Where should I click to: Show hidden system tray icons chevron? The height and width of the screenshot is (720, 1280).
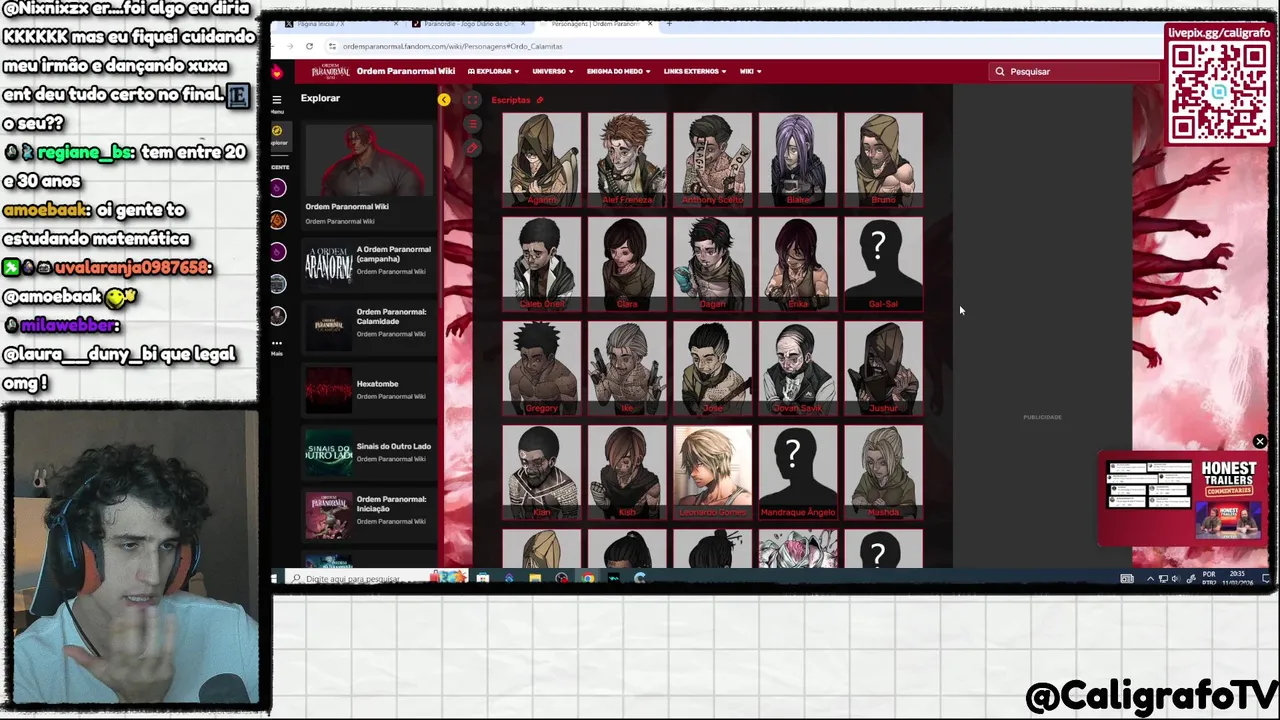coord(1150,578)
